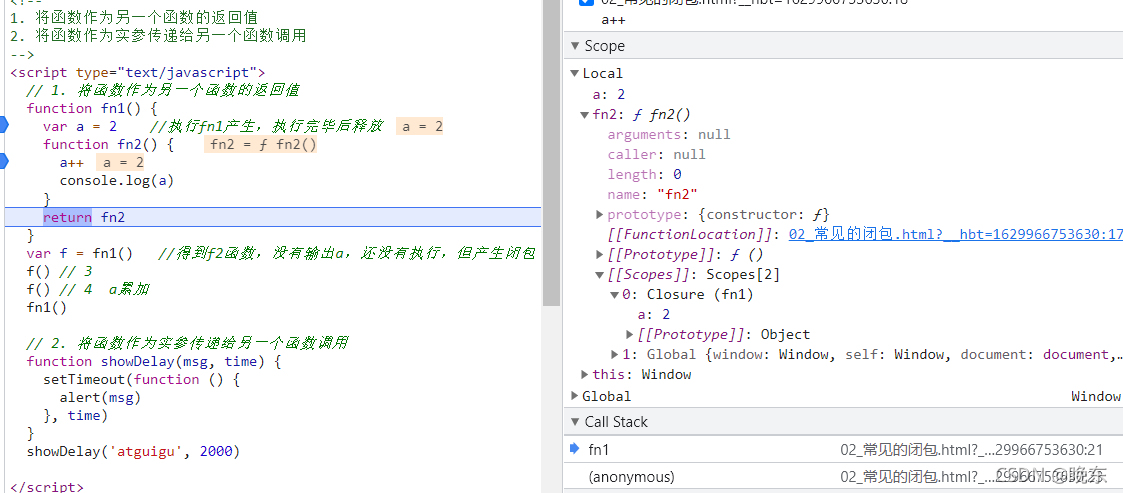Collapse the 0: Closure (fn1) entry

(x=614, y=295)
